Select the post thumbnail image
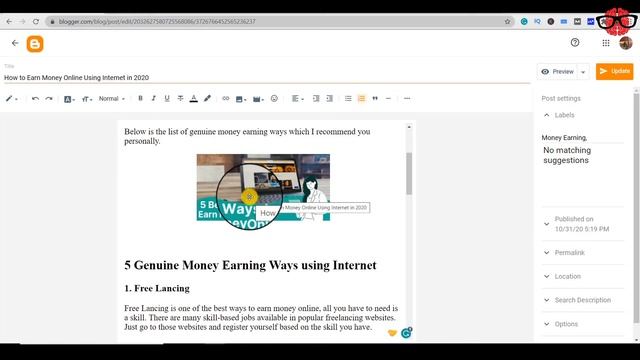 coord(263,187)
